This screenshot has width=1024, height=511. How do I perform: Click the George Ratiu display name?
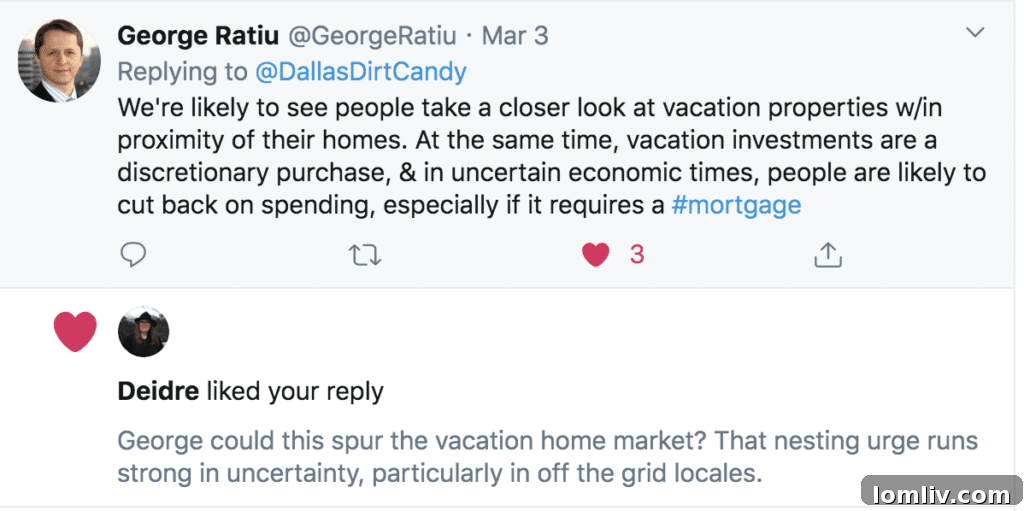coord(198,36)
